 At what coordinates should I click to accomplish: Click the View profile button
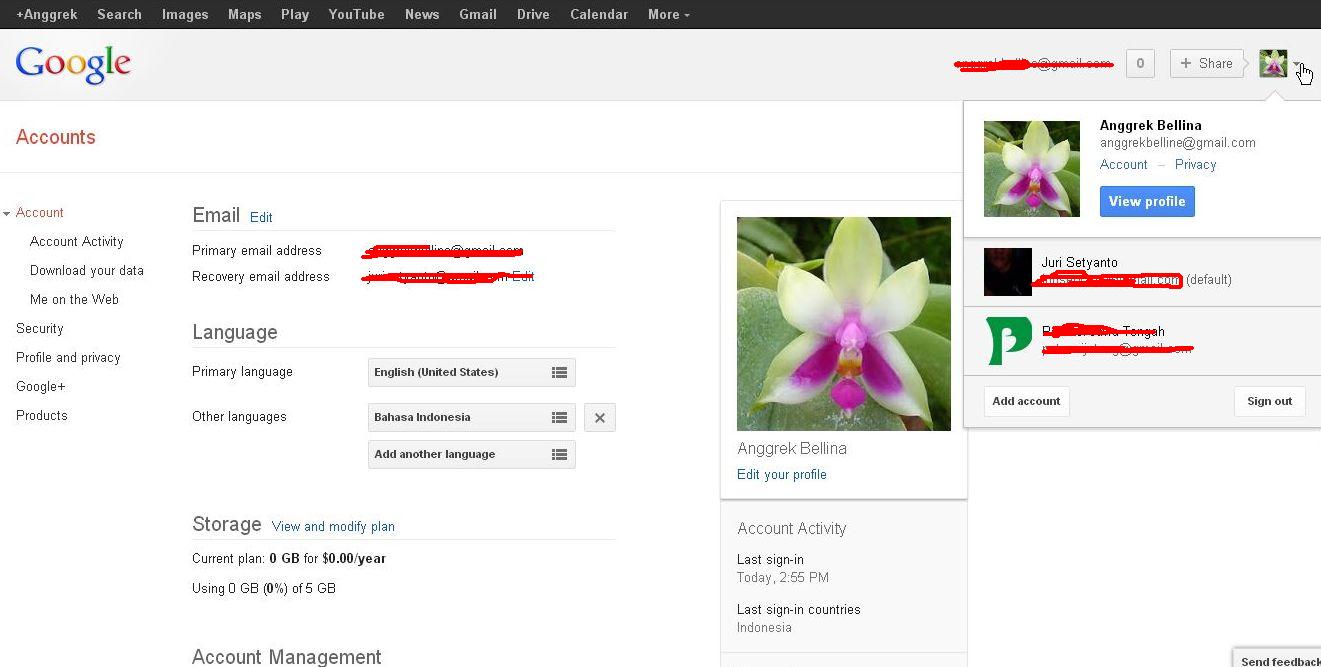(x=1146, y=201)
